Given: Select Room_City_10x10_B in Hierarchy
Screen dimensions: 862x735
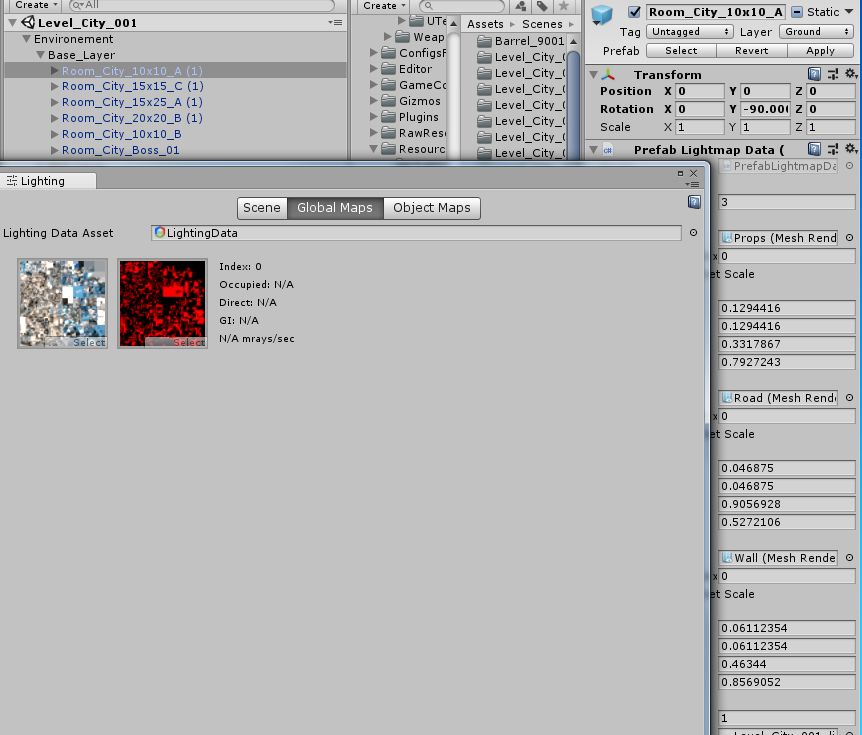Looking at the screenshot, I should tap(121, 134).
